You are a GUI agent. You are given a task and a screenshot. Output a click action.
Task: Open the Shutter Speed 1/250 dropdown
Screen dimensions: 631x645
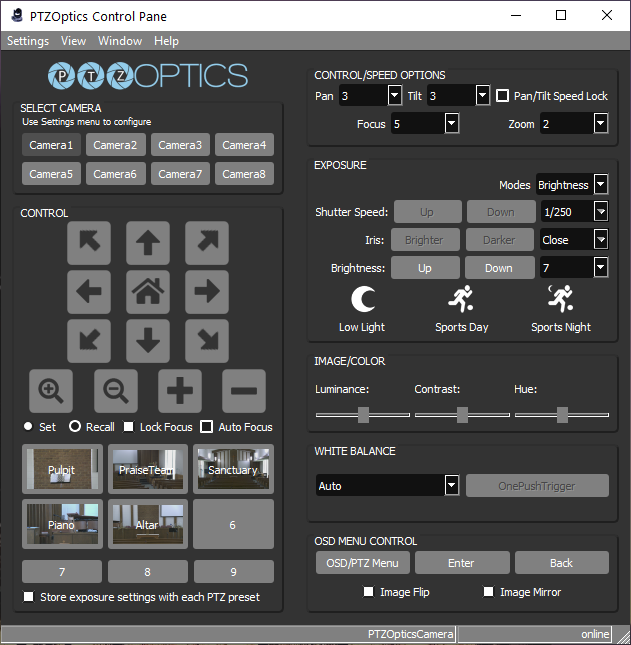coord(601,211)
